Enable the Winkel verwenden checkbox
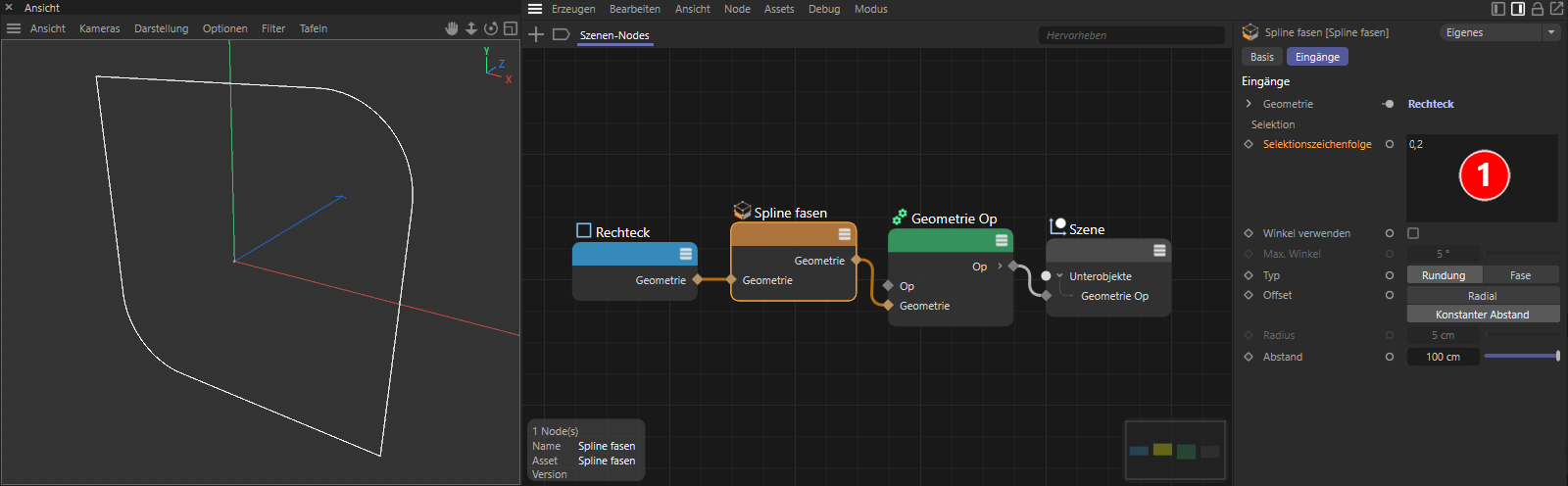This screenshot has width=1568, height=486. pyautogui.click(x=1413, y=233)
